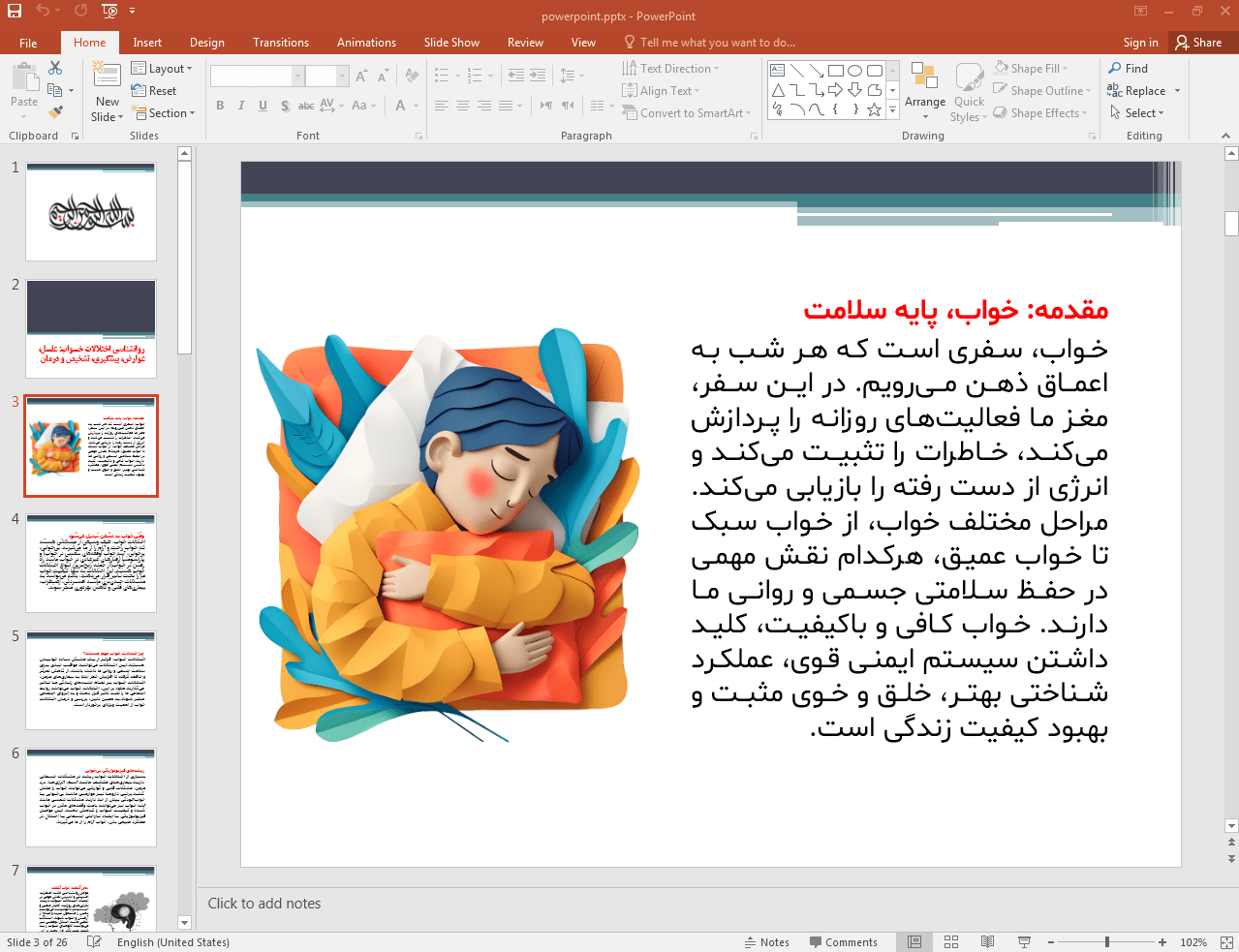Viewport: 1239px width, 952px height.
Task: Toggle Bold formatting button
Action: point(220,106)
